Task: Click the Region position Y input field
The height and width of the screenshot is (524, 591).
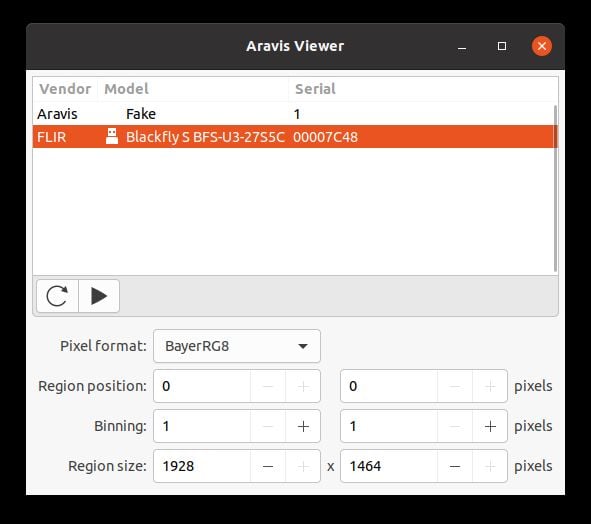Action: click(389, 386)
